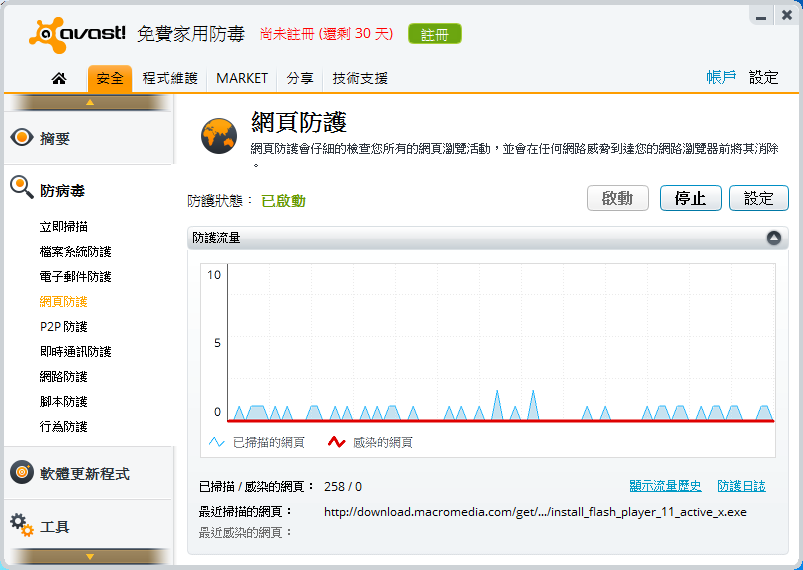Open the 防護日誌 link
Image resolution: width=803 pixels, height=570 pixels.
pos(741,486)
